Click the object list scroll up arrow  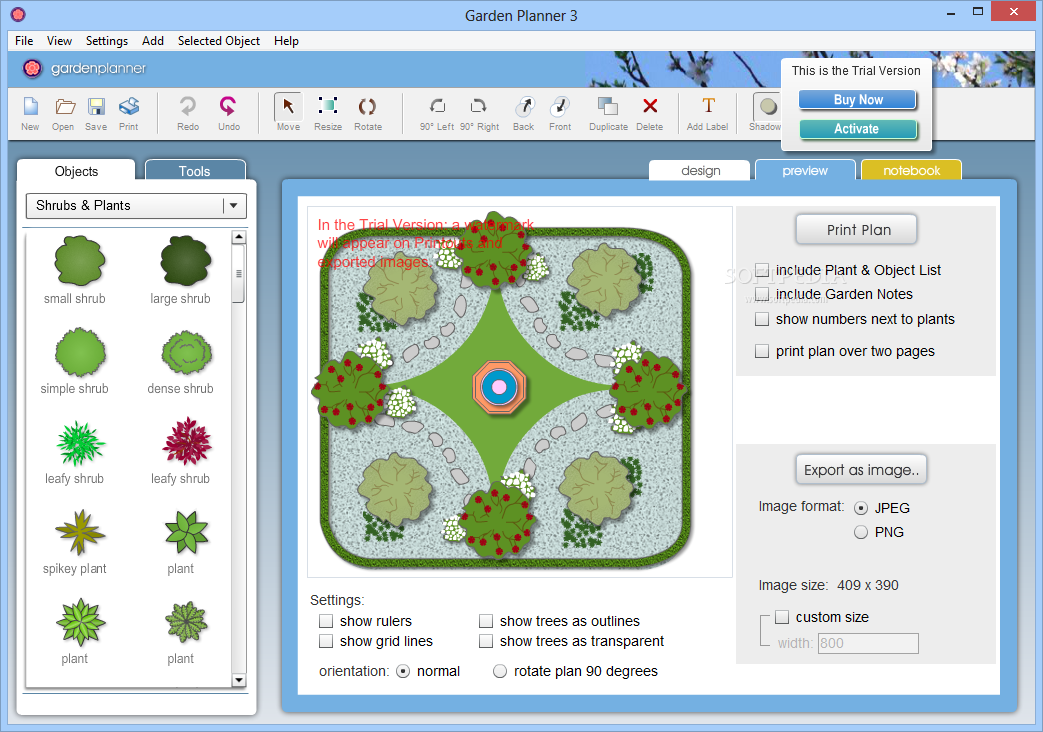click(x=239, y=237)
